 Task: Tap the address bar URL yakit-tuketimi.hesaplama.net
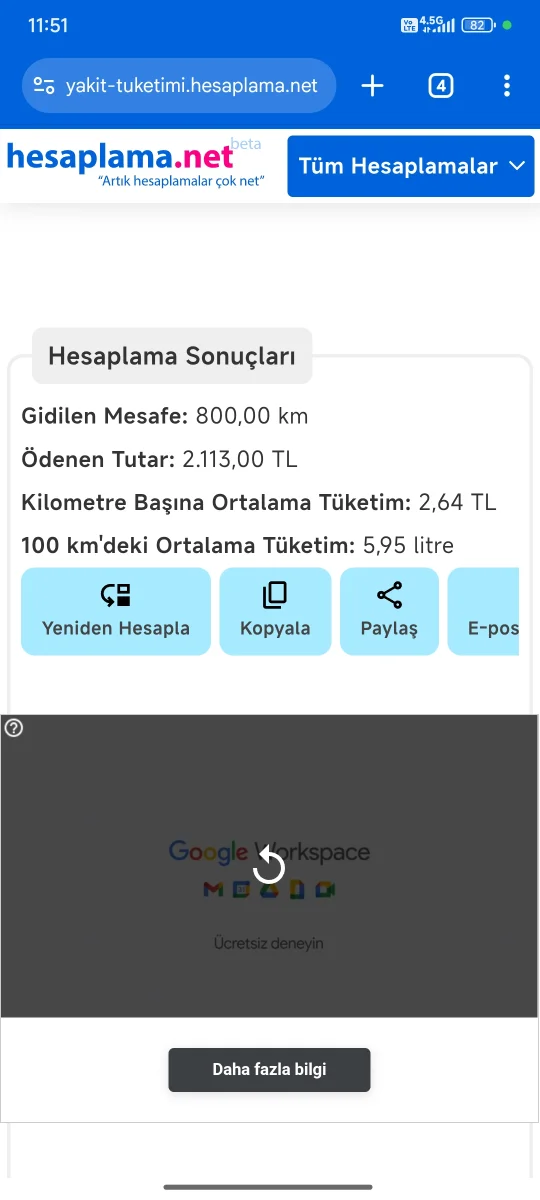[192, 86]
